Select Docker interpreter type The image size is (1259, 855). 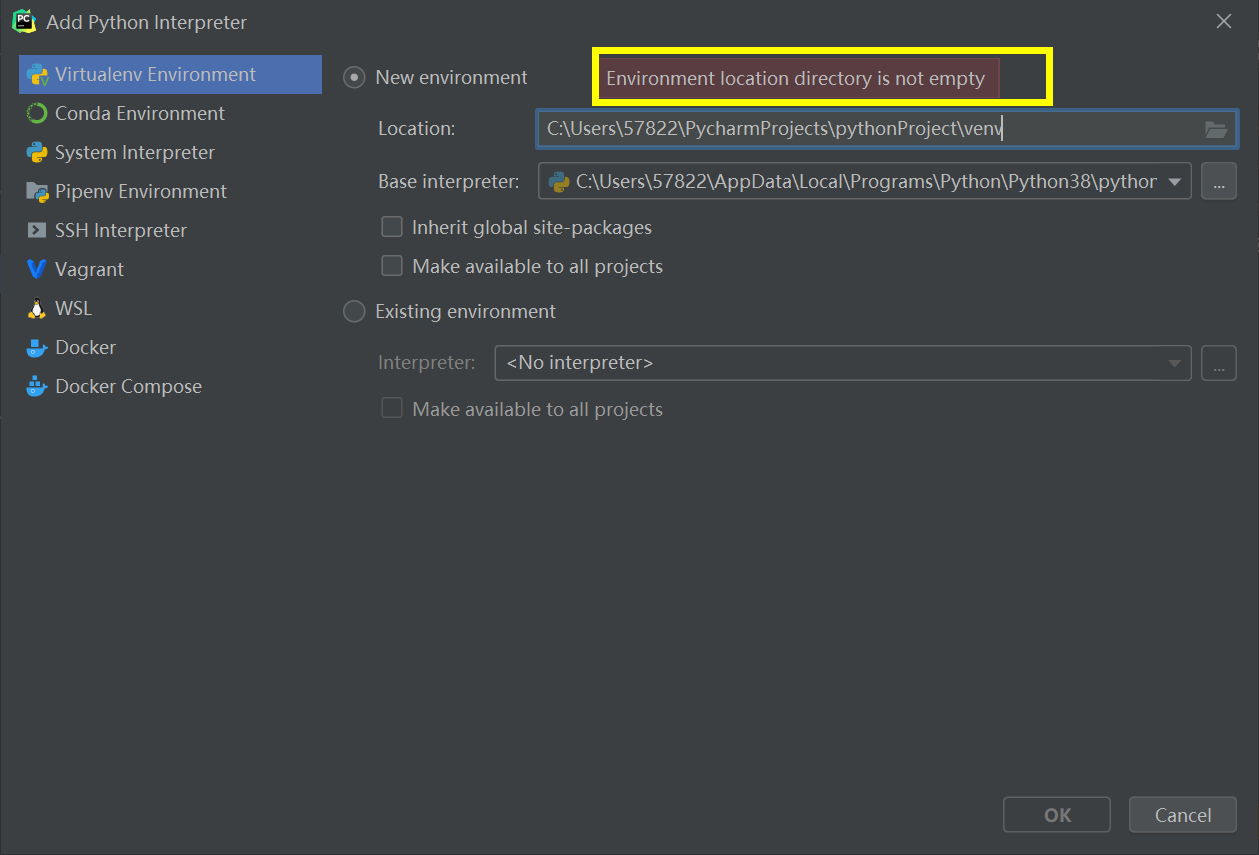tap(170, 348)
